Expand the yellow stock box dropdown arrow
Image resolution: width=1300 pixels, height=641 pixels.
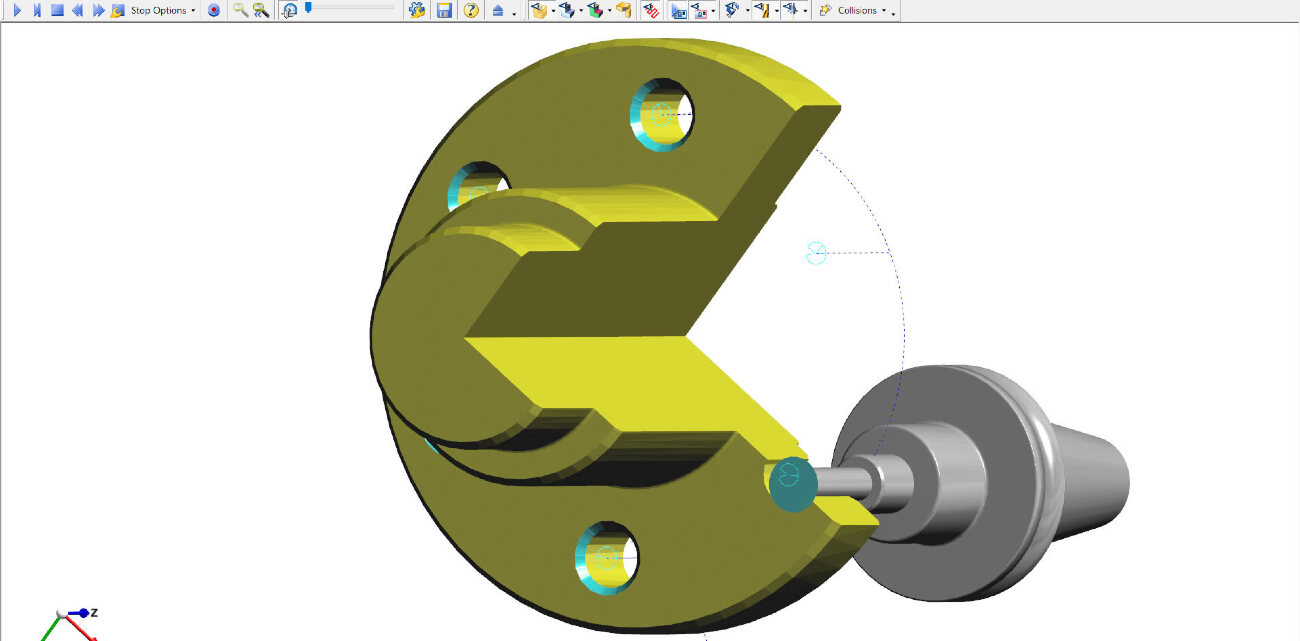(553, 11)
